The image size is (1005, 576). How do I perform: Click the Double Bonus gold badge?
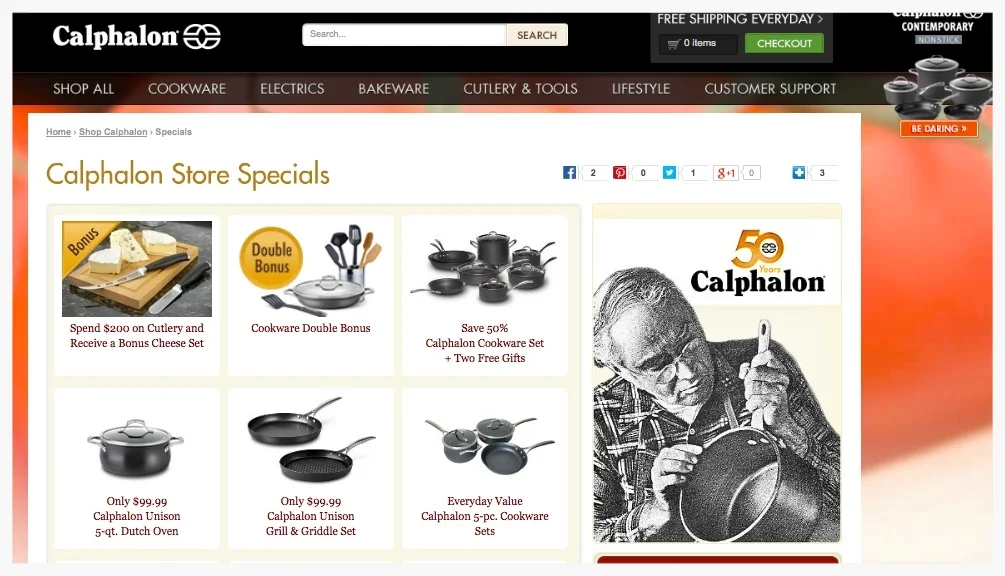(271, 258)
